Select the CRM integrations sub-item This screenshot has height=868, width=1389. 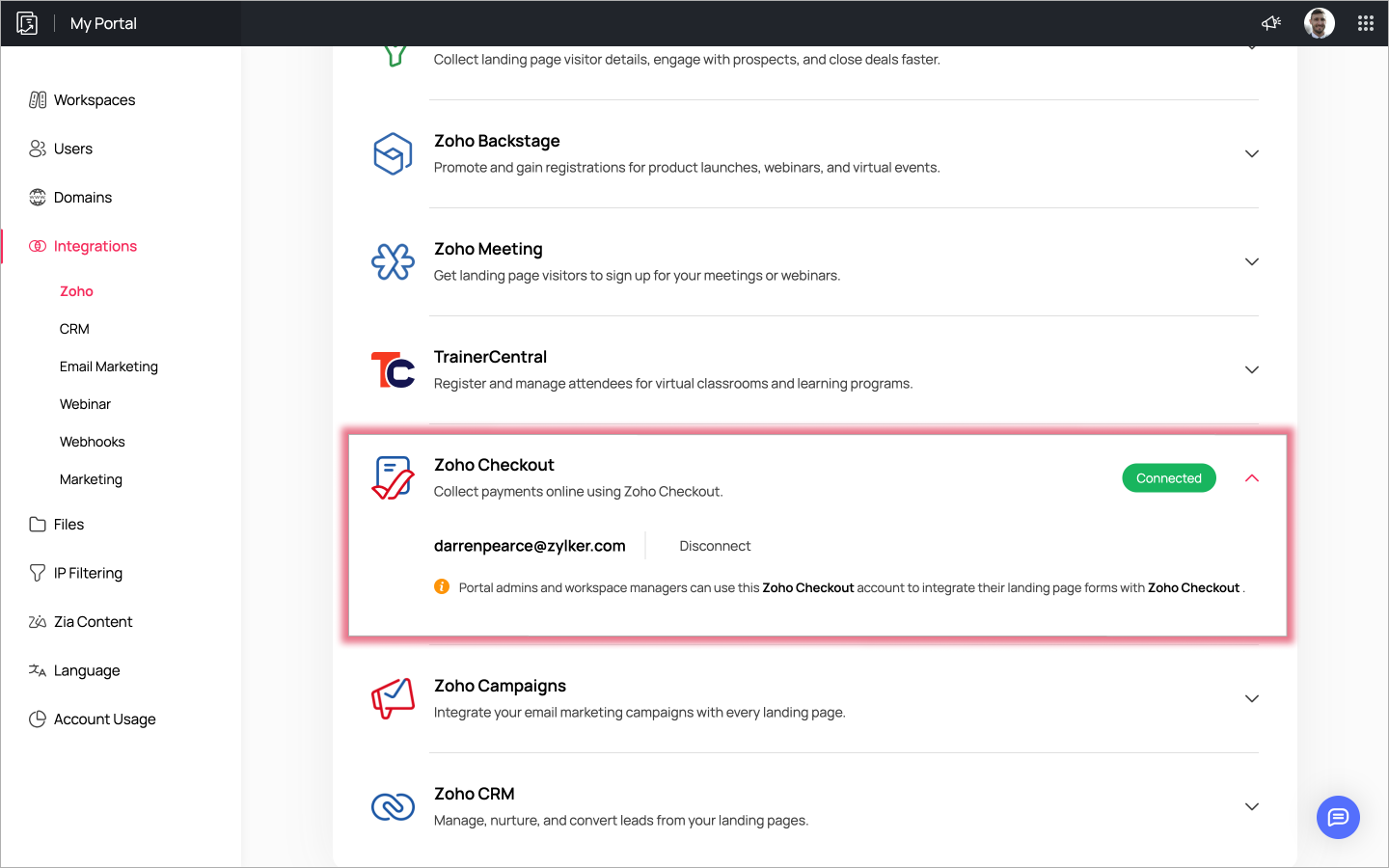[74, 329]
